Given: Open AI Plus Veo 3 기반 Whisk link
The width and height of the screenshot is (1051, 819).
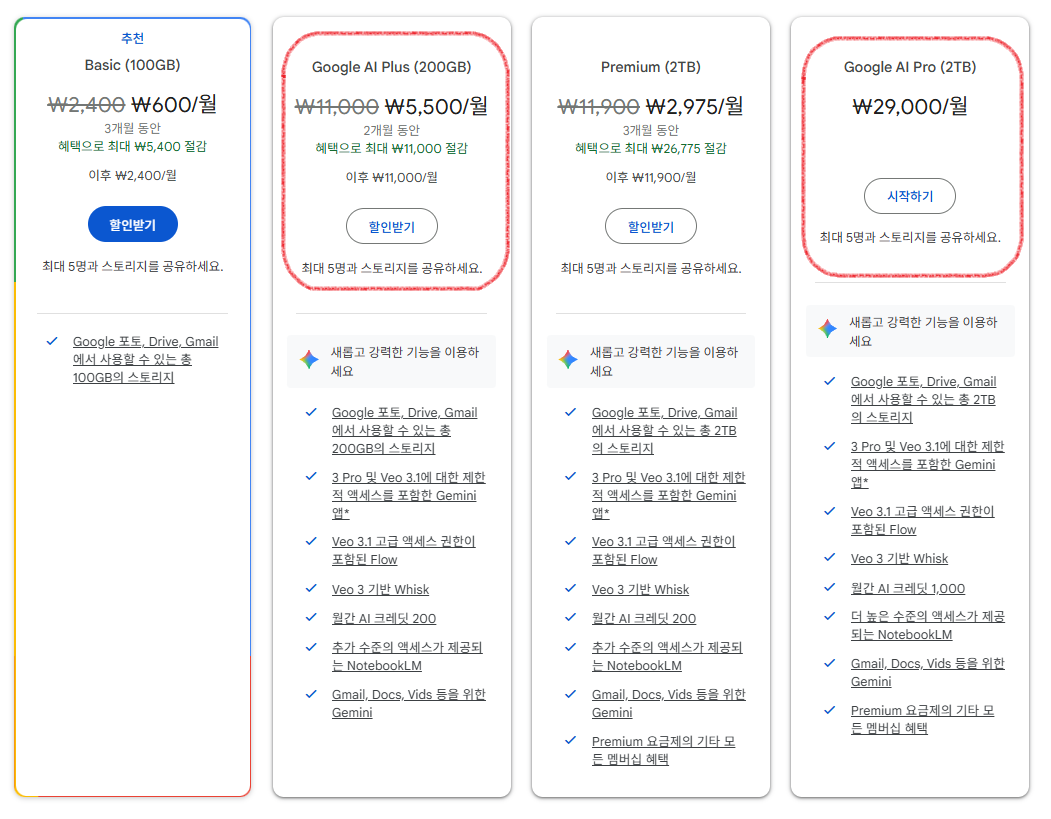Looking at the screenshot, I should 380,589.
